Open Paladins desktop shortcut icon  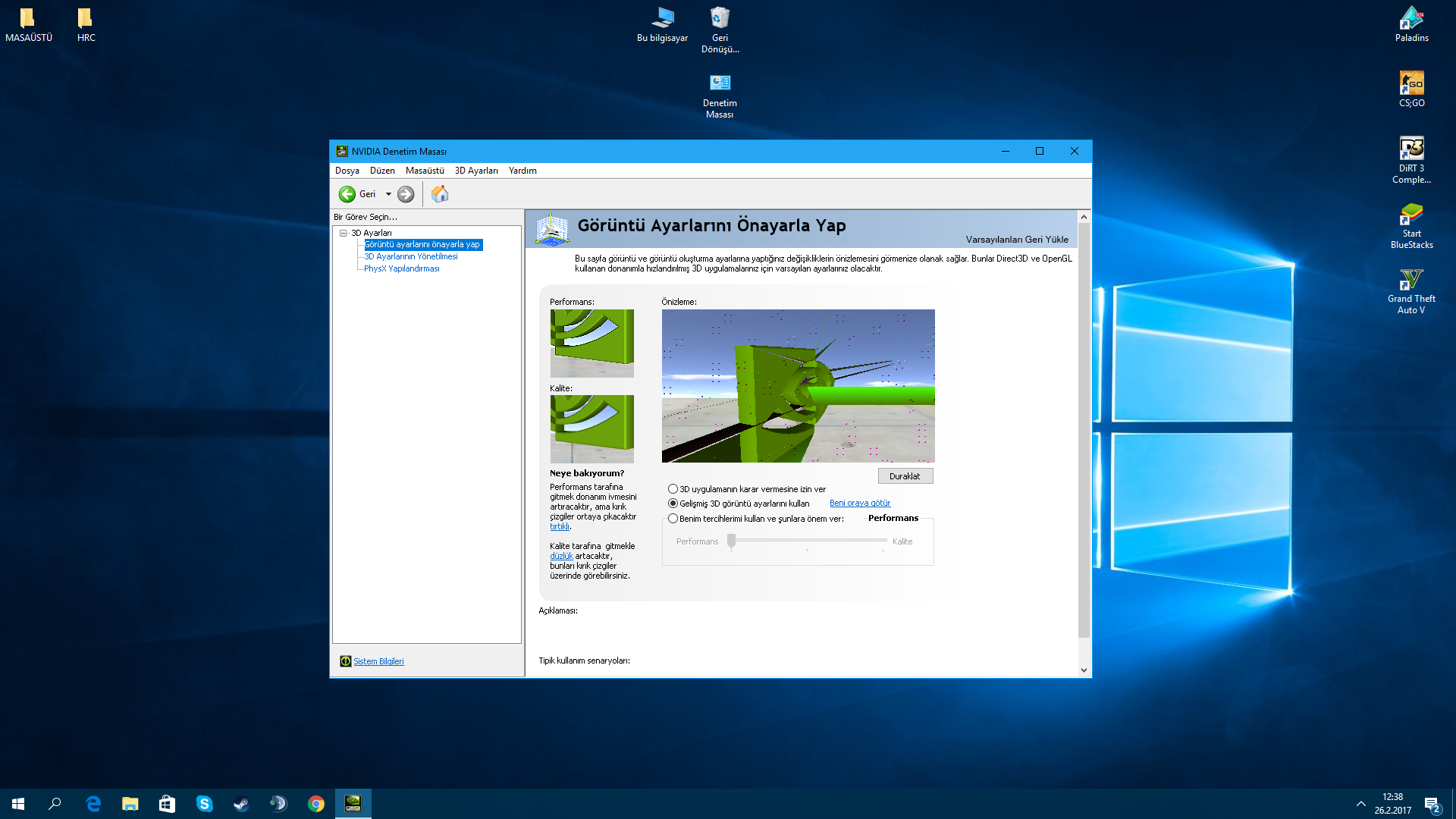[1411, 20]
